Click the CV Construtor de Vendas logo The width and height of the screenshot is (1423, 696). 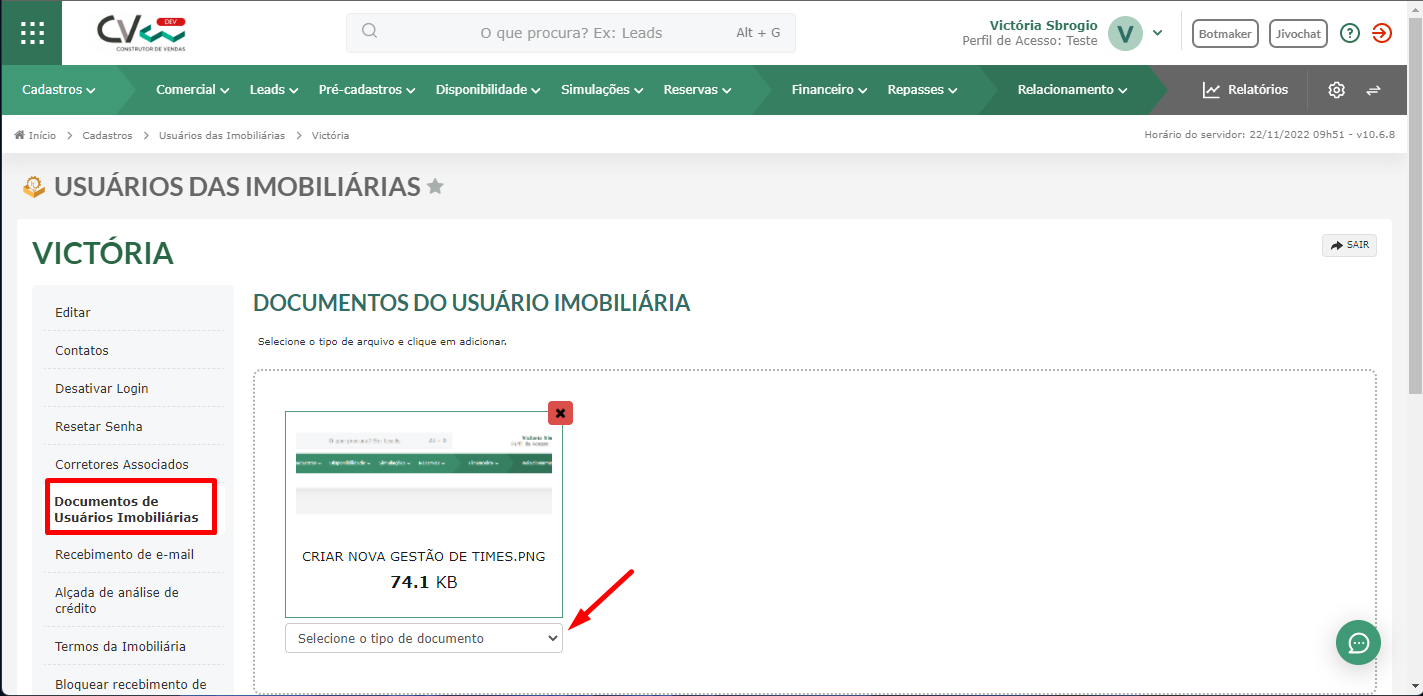coord(141,33)
